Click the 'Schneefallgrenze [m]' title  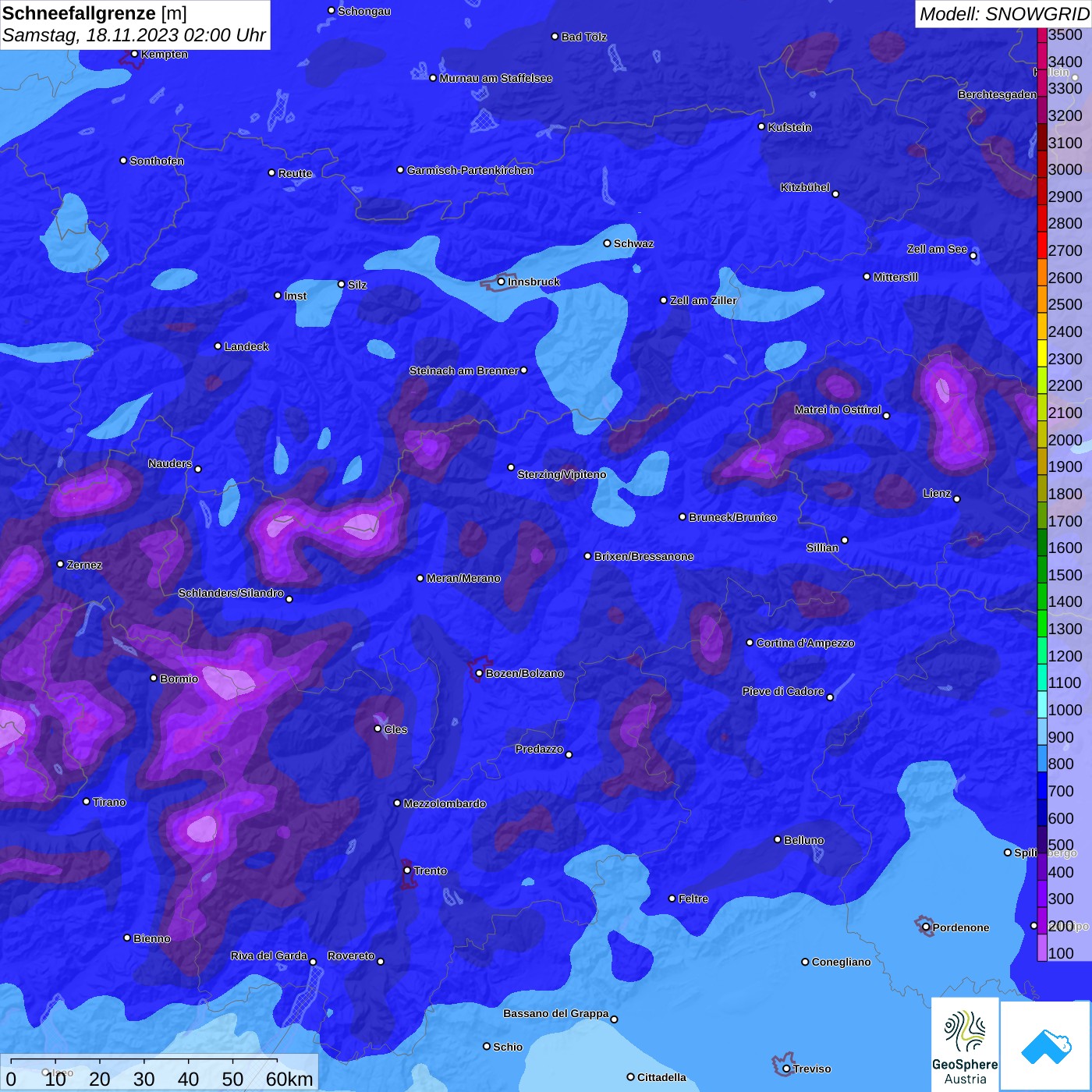(94, 14)
